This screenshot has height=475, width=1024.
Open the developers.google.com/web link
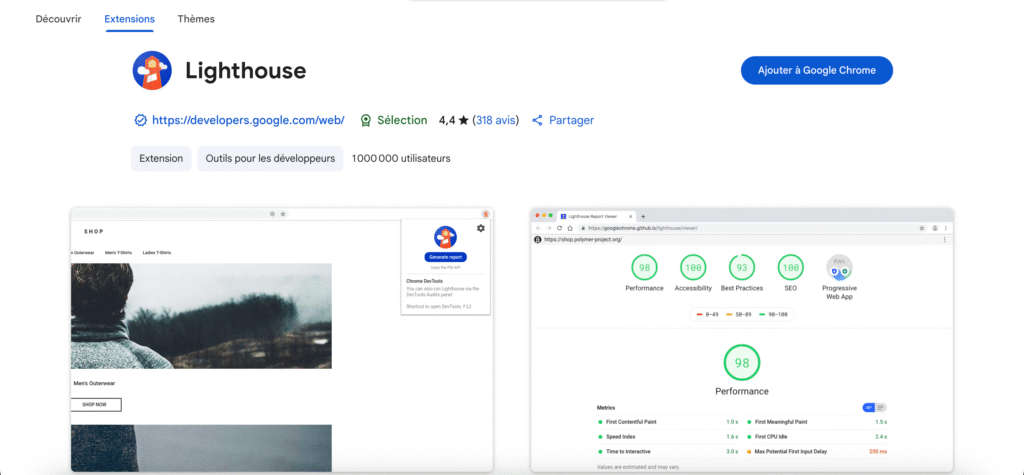(x=248, y=120)
